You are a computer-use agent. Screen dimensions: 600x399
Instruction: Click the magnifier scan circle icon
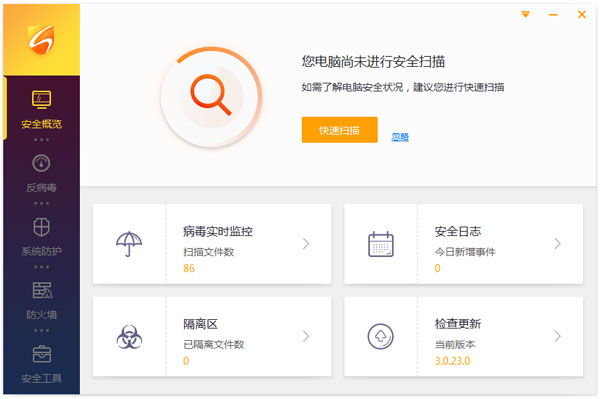pyautogui.click(x=211, y=96)
